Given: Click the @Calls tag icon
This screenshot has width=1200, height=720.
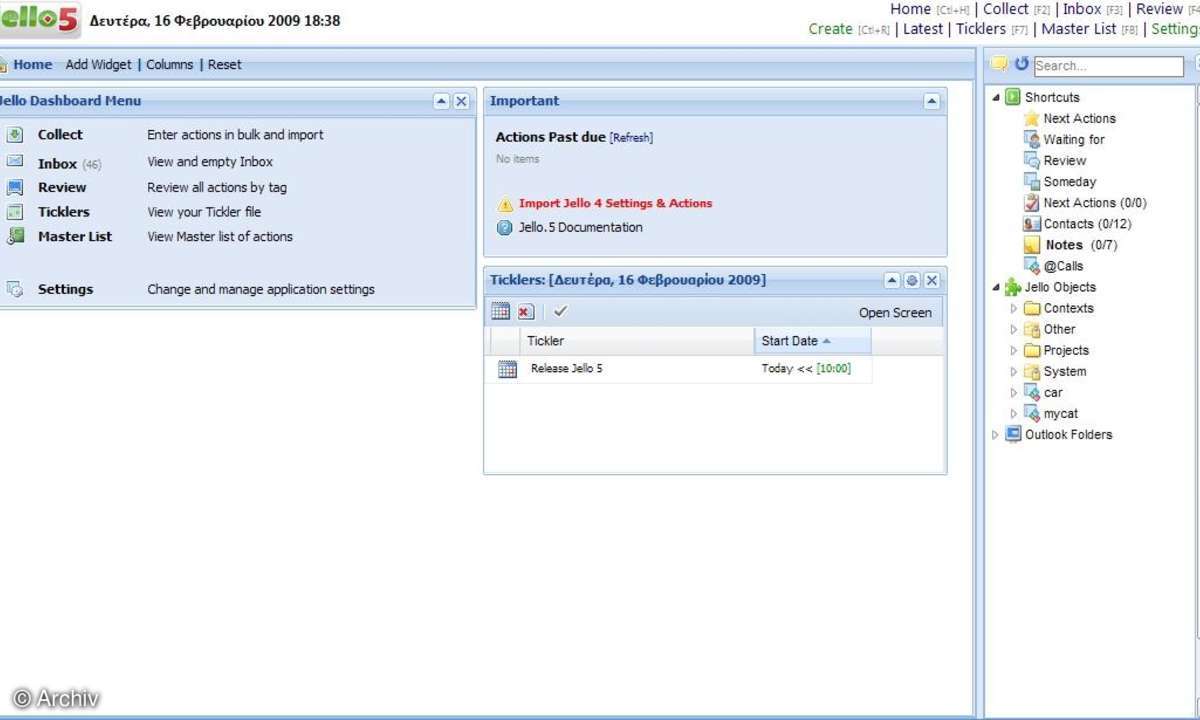Looking at the screenshot, I should pyautogui.click(x=1032, y=266).
